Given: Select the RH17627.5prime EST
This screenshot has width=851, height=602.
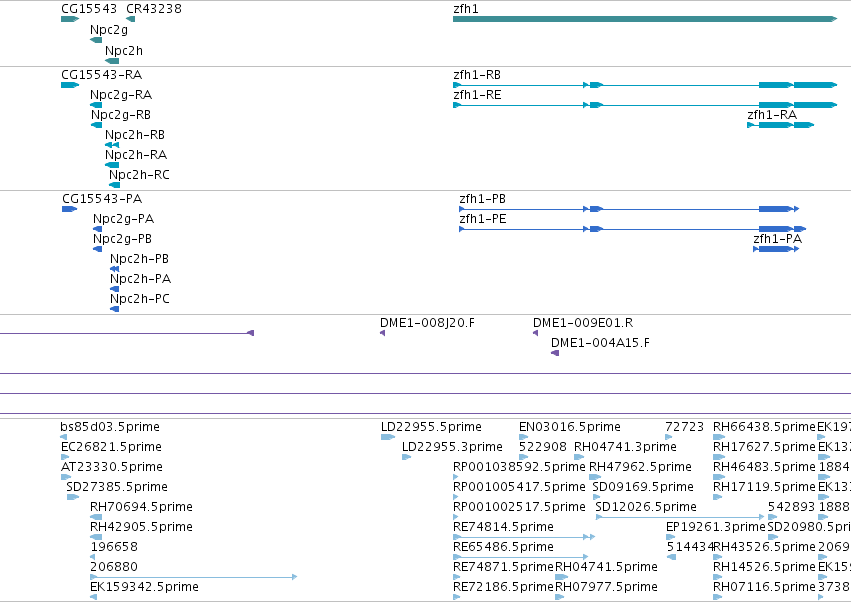Looking at the screenshot, I should pos(719,457).
